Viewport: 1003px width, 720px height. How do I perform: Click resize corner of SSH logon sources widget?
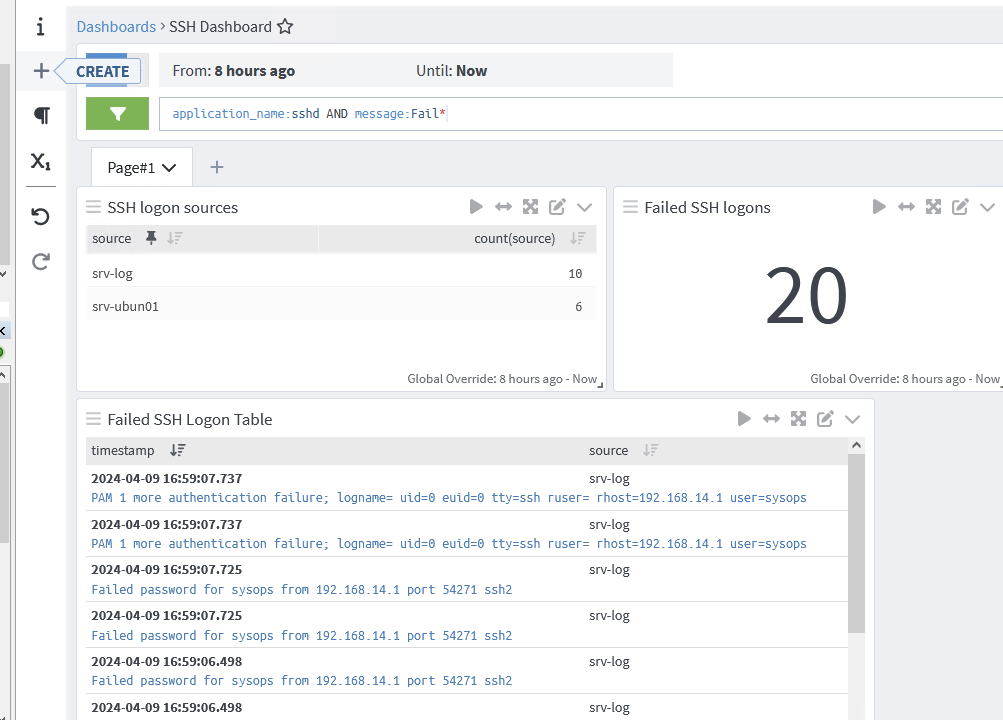click(601, 385)
